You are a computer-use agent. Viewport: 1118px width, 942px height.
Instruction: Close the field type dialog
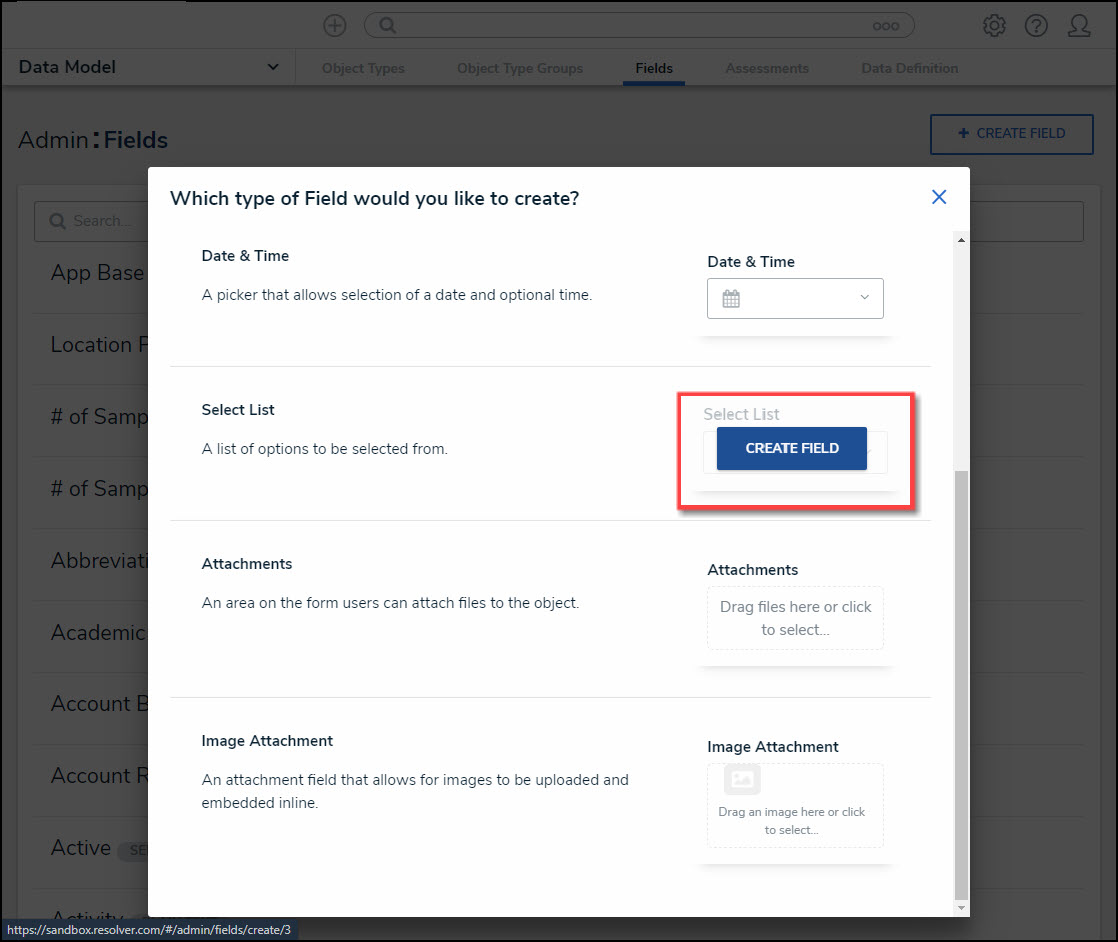point(939,197)
